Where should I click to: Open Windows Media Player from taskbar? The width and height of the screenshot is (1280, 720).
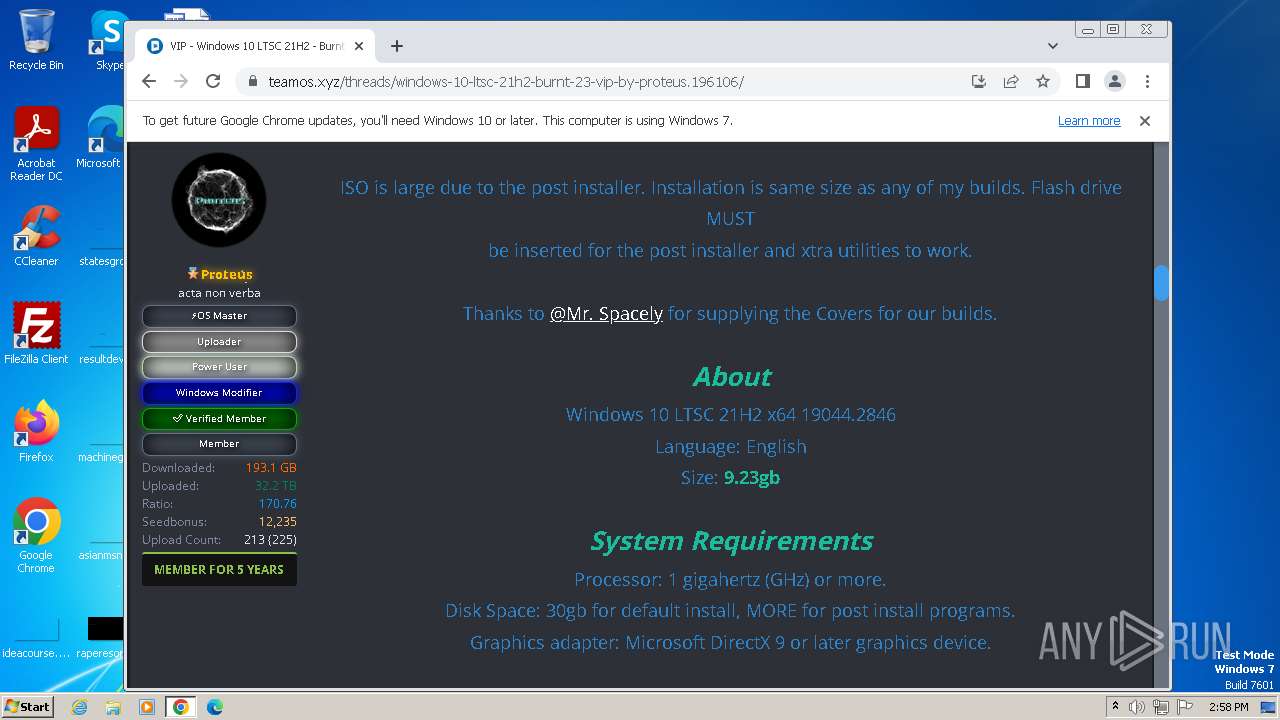(147, 707)
